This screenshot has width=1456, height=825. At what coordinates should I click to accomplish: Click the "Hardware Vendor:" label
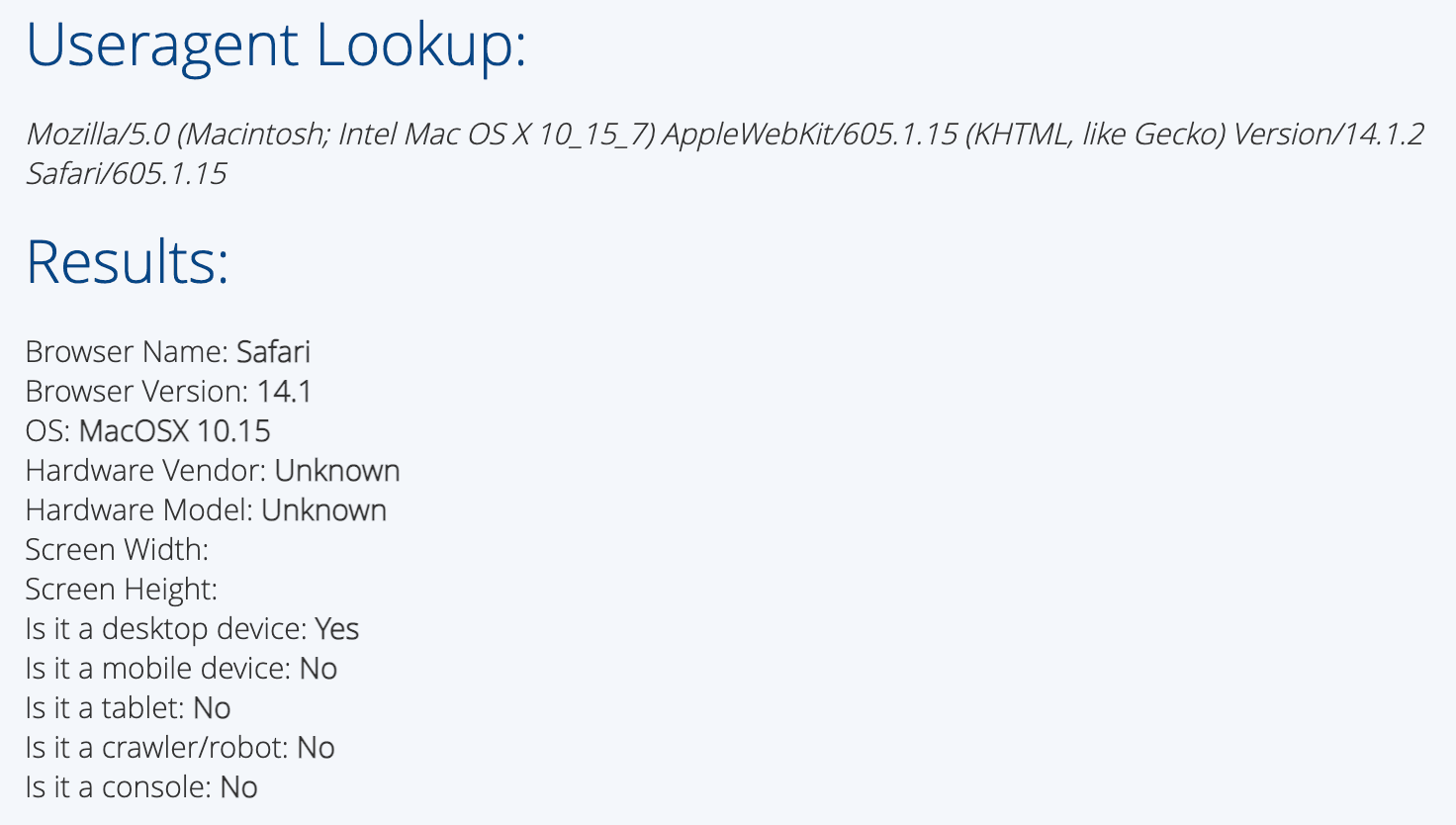pyautogui.click(x=145, y=471)
